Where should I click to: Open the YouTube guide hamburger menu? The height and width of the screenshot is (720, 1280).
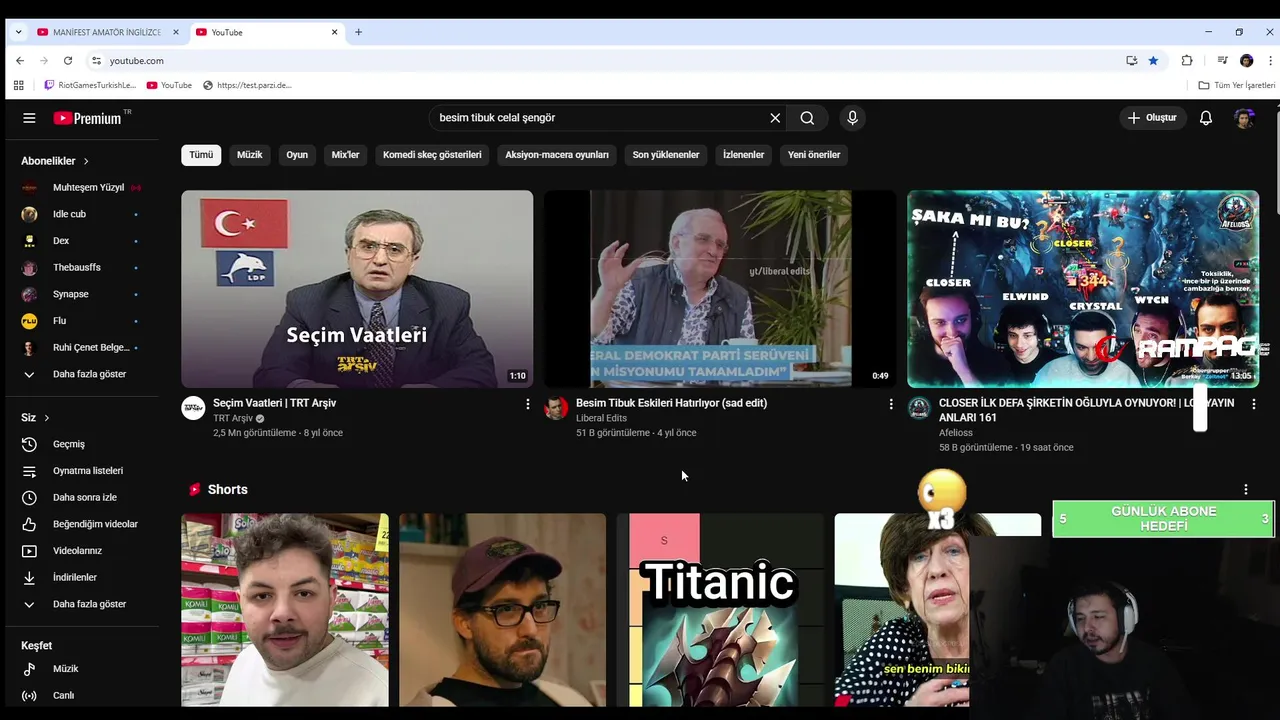[x=29, y=118]
